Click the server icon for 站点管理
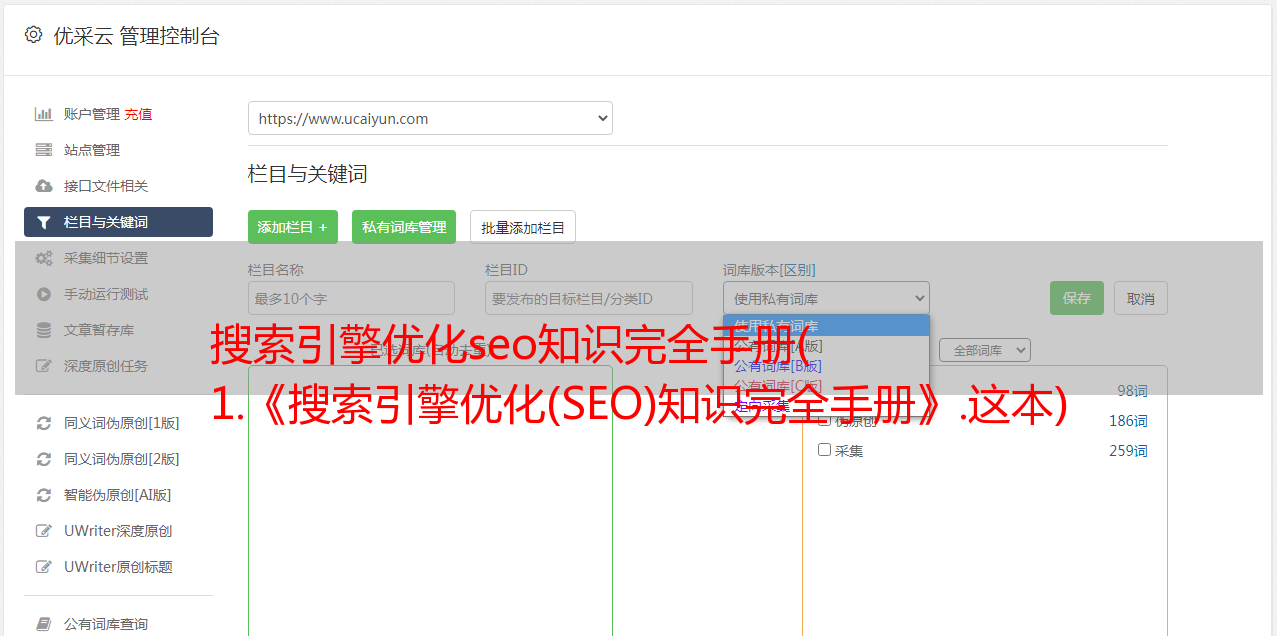This screenshot has width=1277, height=636. pos(44,150)
